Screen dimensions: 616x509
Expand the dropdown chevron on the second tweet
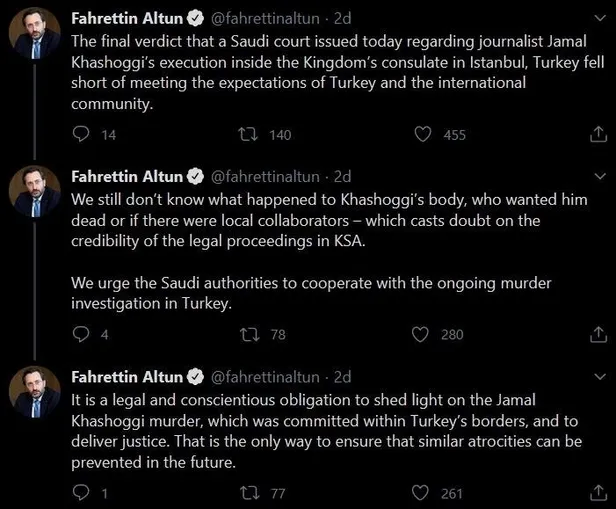click(x=599, y=177)
